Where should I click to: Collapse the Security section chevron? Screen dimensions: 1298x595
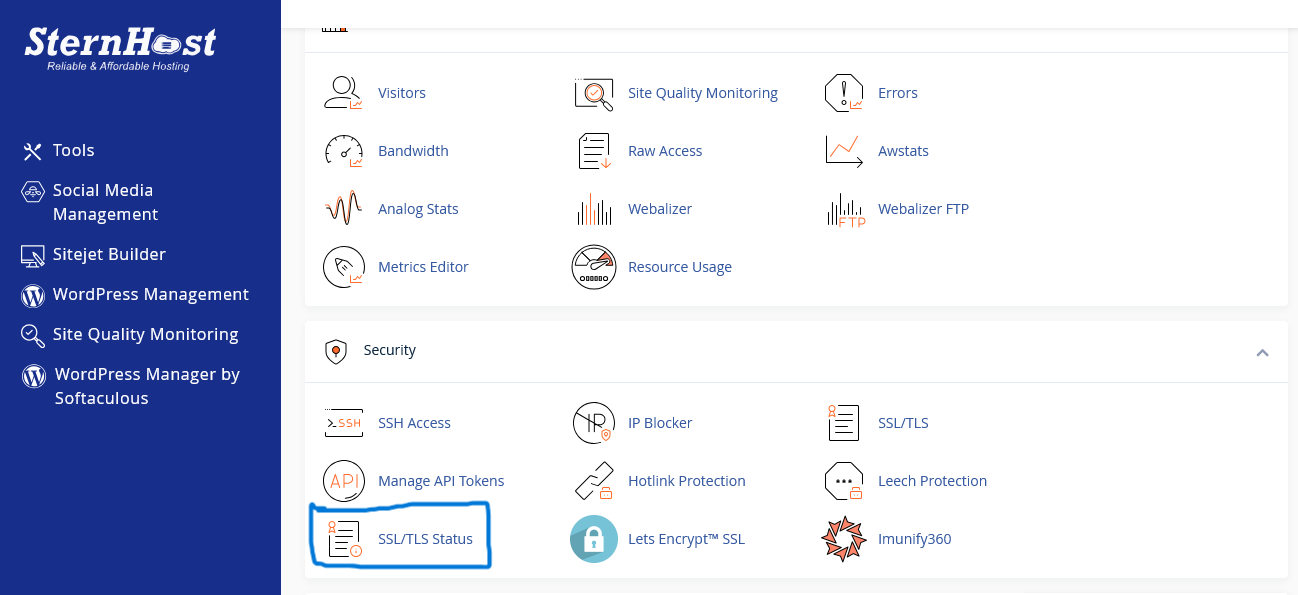coord(1262,352)
